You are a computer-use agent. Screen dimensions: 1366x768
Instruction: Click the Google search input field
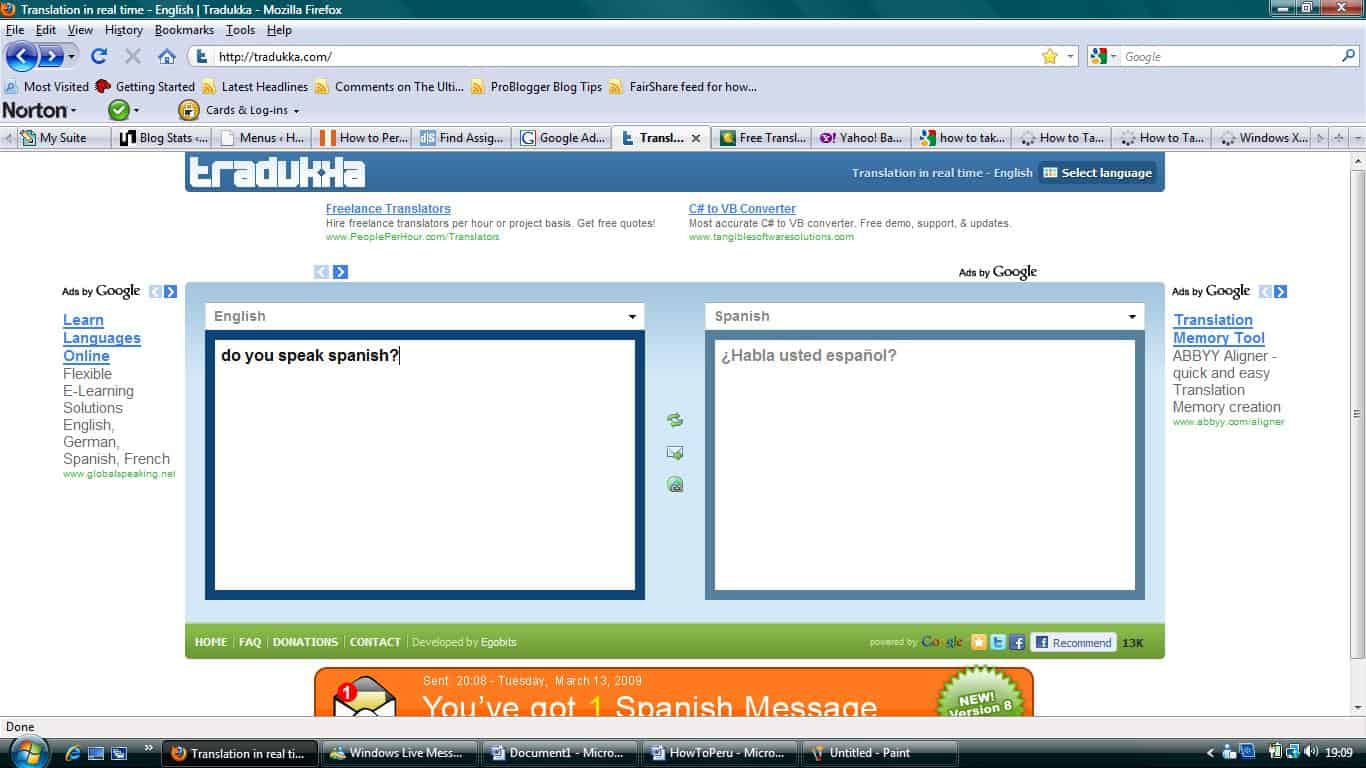pyautogui.click(x=1230, y=57)
